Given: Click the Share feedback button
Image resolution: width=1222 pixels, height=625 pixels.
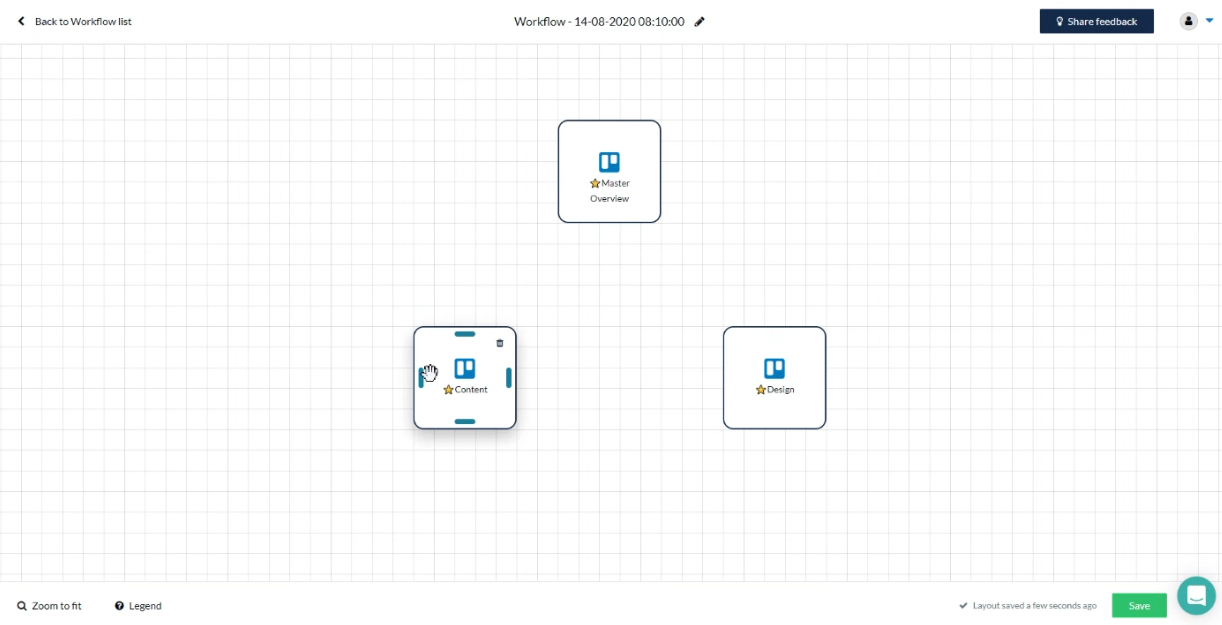Looking at the screenshot, I should point(1097,21).
